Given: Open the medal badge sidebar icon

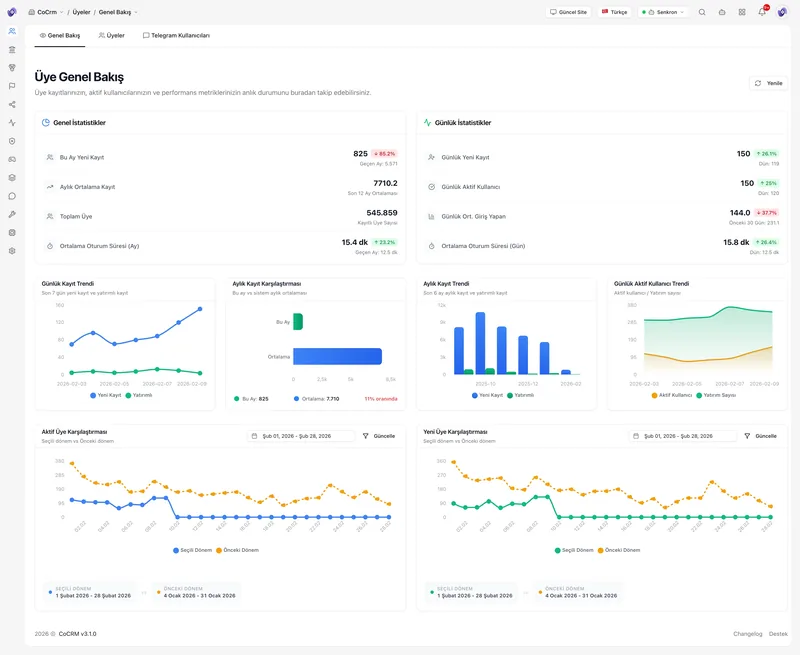Looking at the screenshot, I should tap(12, 68).
